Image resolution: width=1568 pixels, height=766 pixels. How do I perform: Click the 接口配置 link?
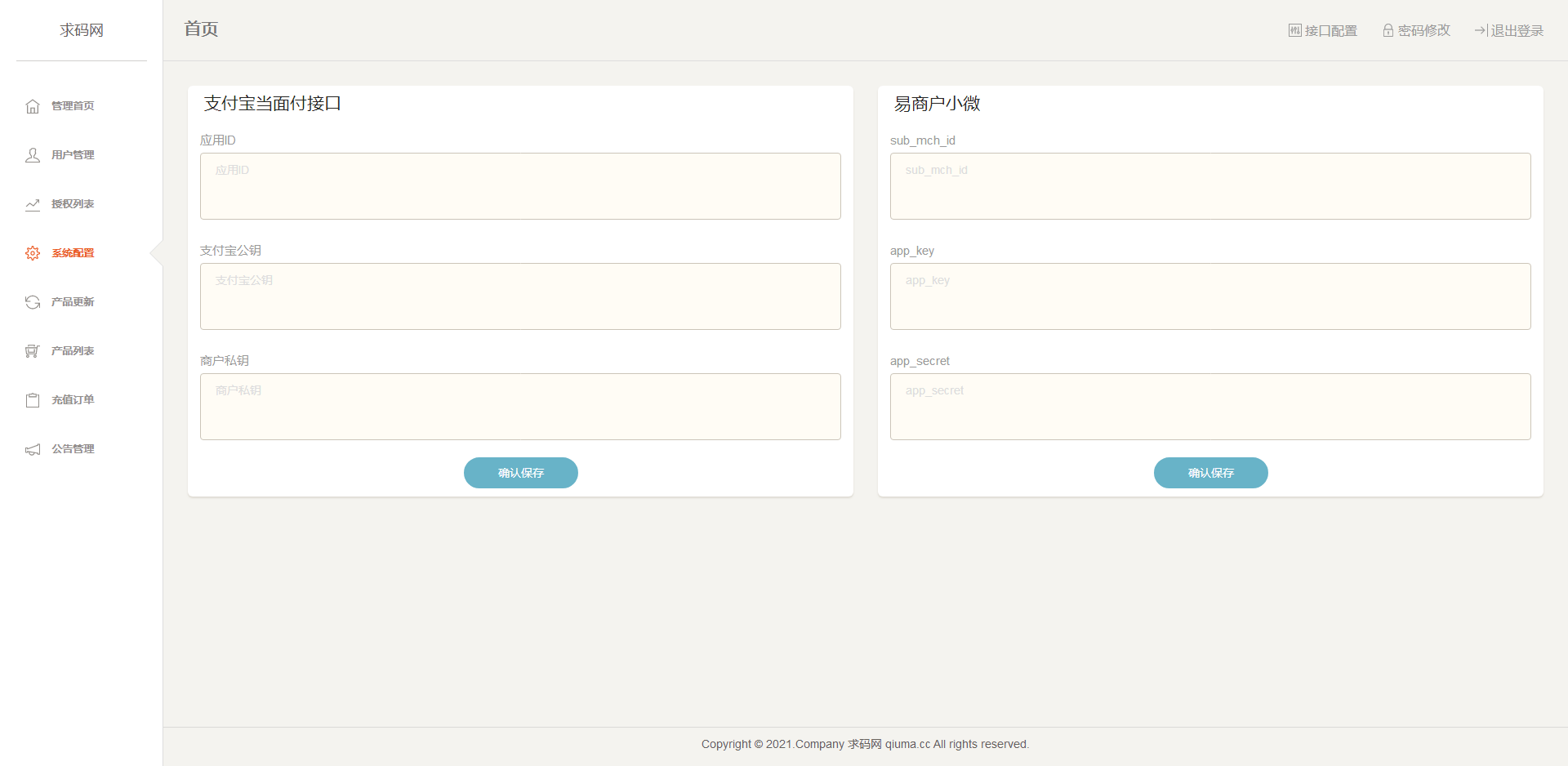click(1323, 30)
